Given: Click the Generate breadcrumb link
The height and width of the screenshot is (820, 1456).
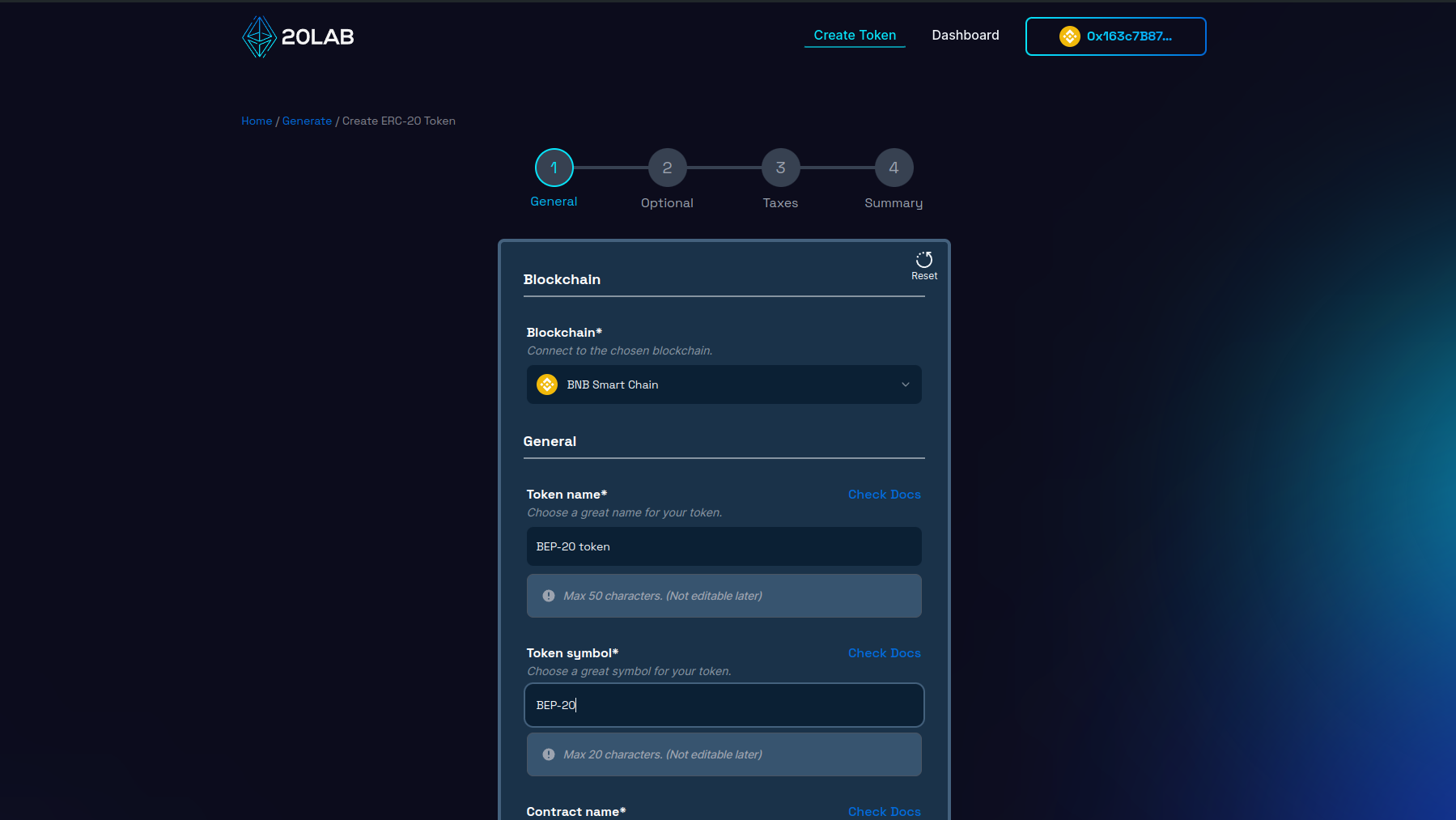Looking at the screenshot, I should click(307, 121).
